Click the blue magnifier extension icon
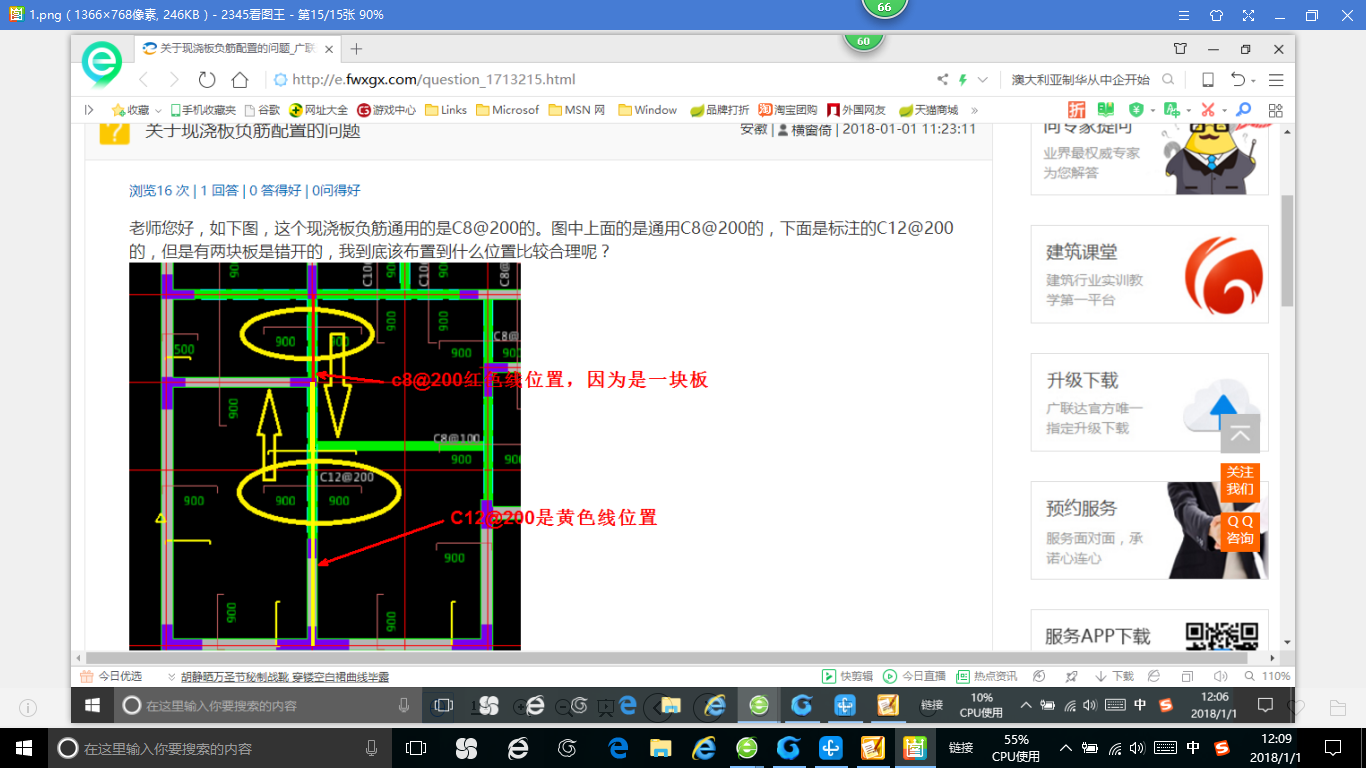The width and height of the screenshot is (1366, 768). tap(1244, 110)
